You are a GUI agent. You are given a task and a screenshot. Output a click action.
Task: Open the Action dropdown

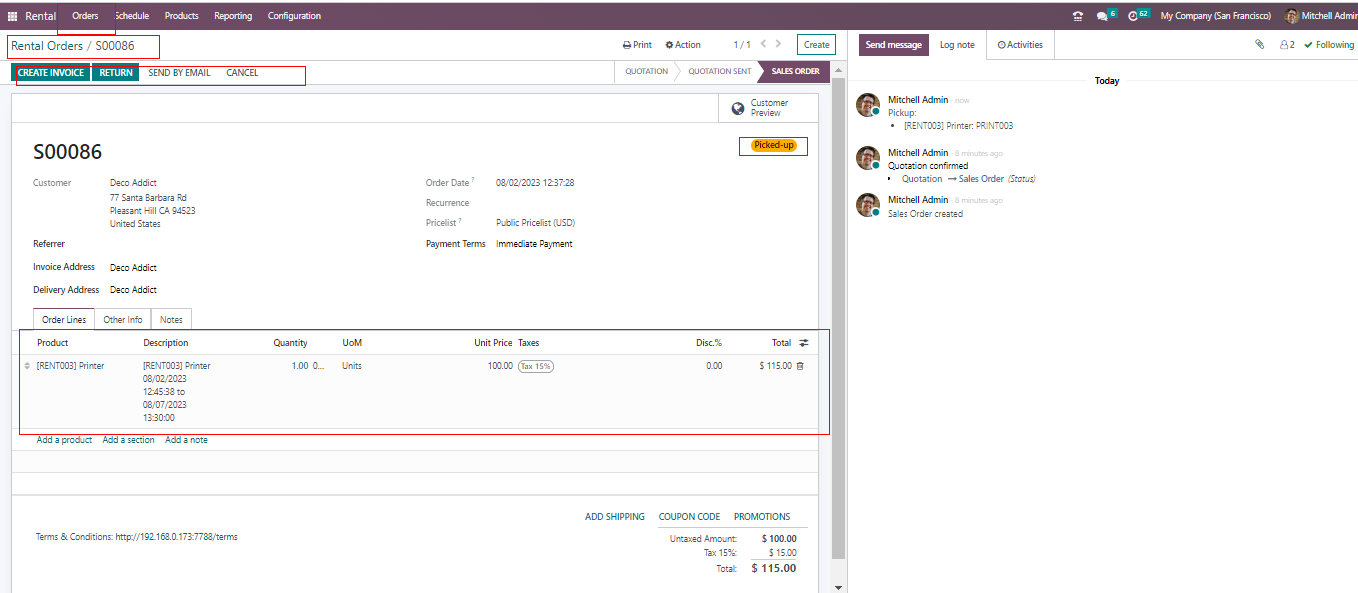point(683,45)
